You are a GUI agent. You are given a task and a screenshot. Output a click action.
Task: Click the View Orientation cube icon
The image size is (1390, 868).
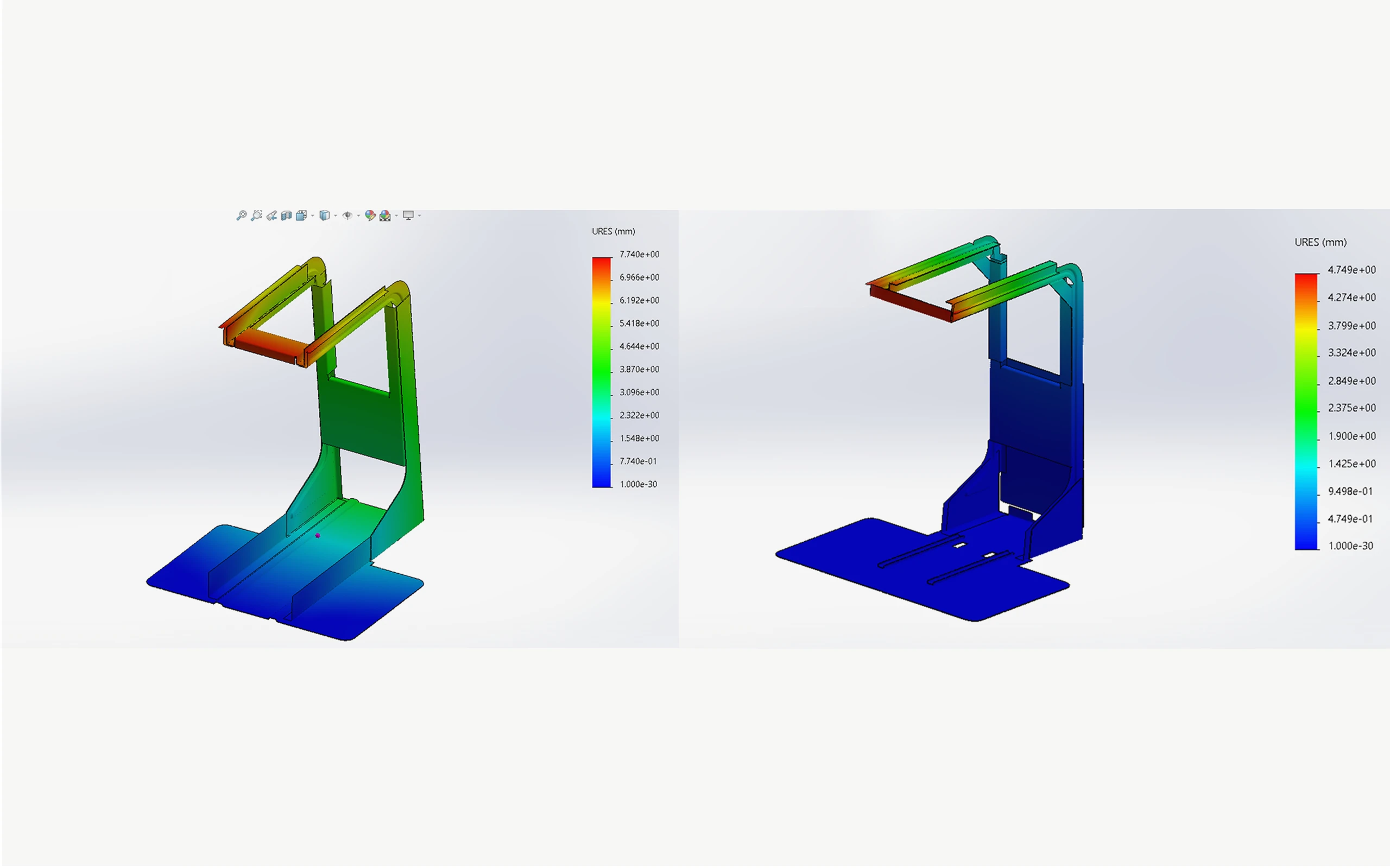(301, 216)
